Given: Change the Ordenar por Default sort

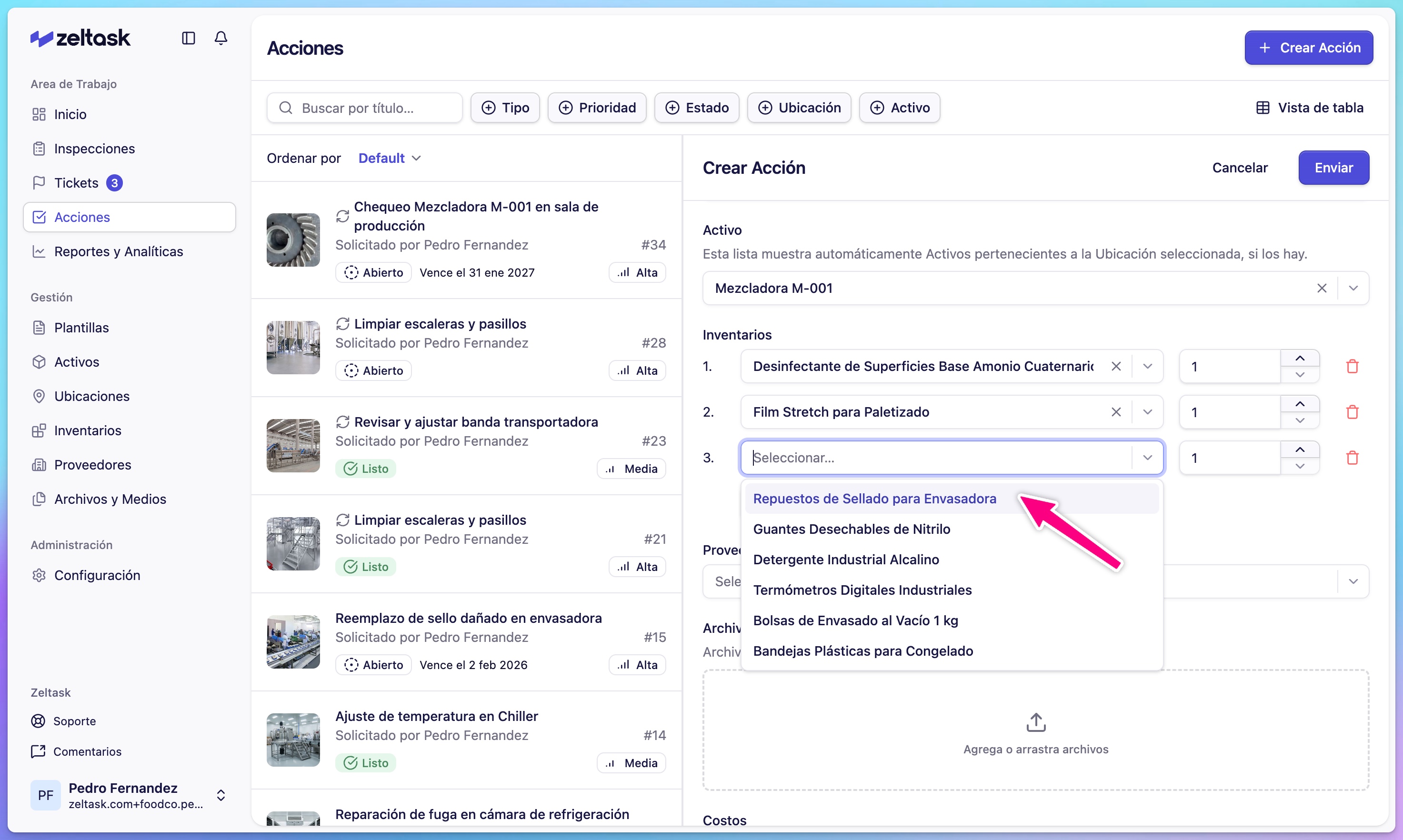Looking at the screenshot, I should pos(390,158).
